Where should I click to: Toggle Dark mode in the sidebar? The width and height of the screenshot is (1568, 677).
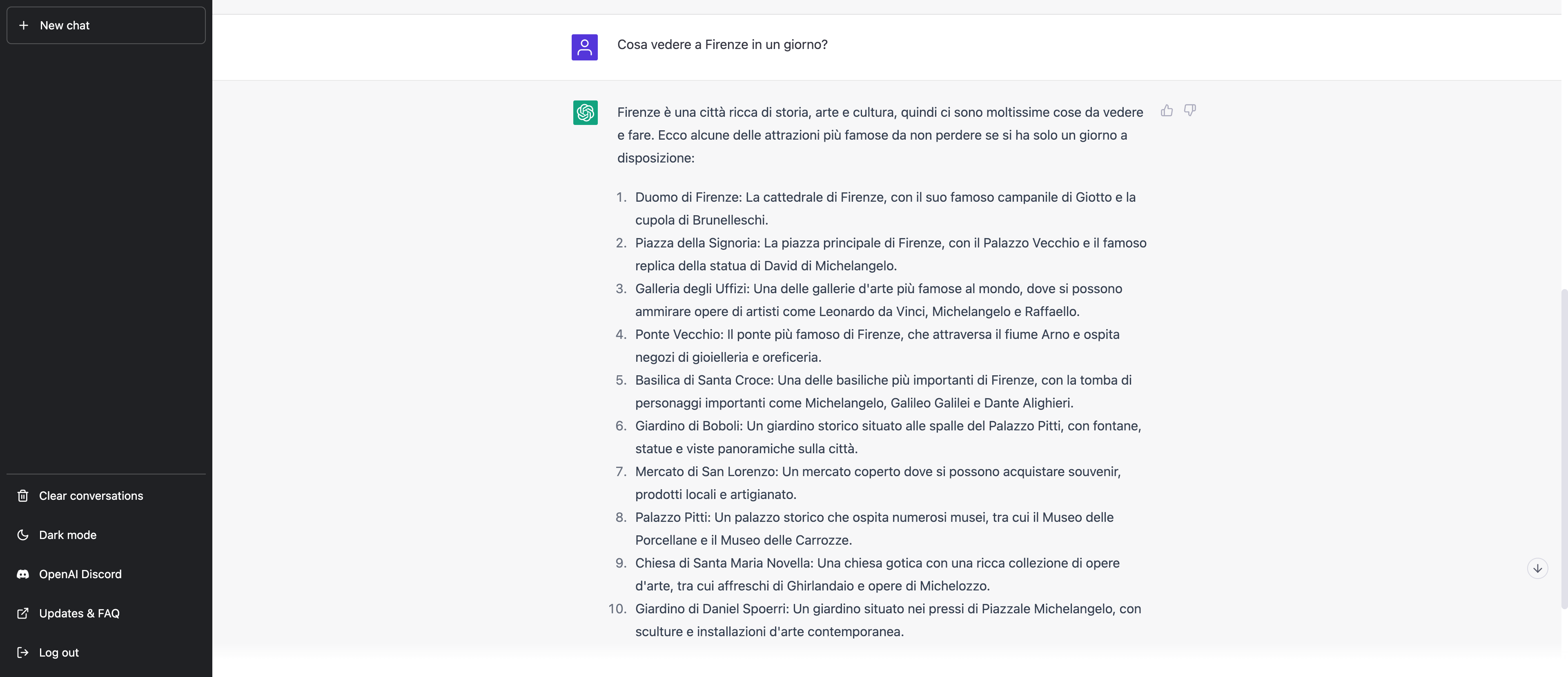tap(106, 534)
